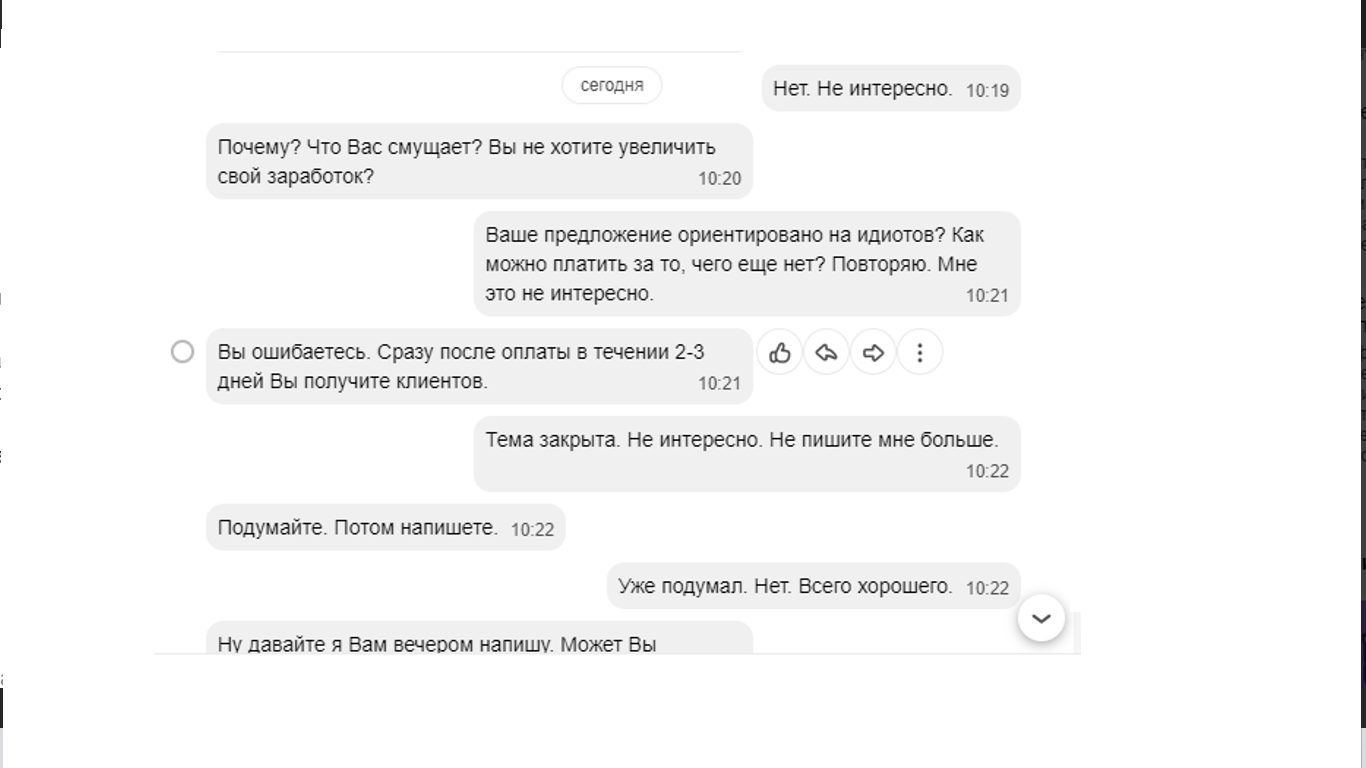Image resolution: width=1366 pixels, height=768 pixels.
Task: Open the three-dot message options menu
Action: pyautogui.click(x=920, y=352)
